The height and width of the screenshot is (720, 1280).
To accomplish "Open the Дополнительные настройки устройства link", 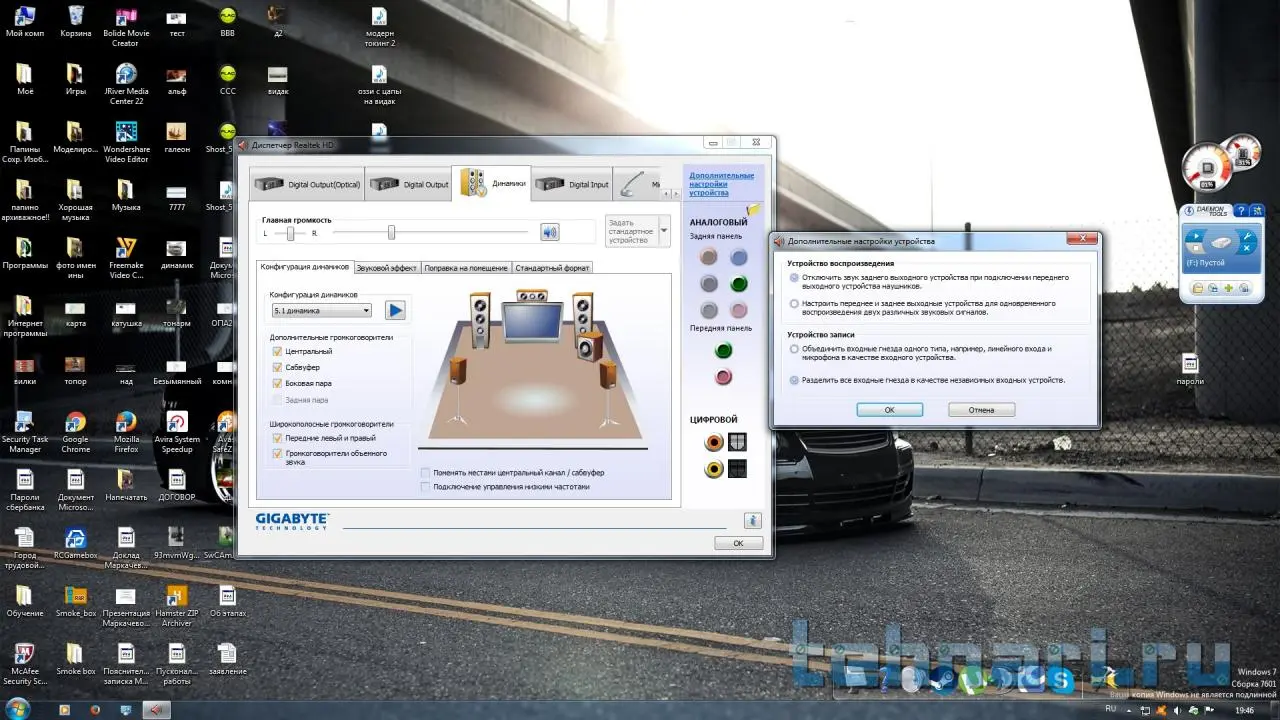I will pyautogui.click(x=721, y=184).
